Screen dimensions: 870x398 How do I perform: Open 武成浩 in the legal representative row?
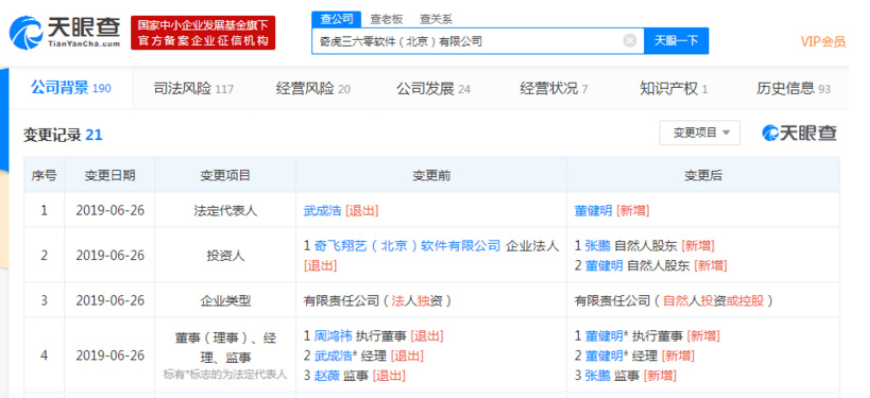[x=322, y=210]
